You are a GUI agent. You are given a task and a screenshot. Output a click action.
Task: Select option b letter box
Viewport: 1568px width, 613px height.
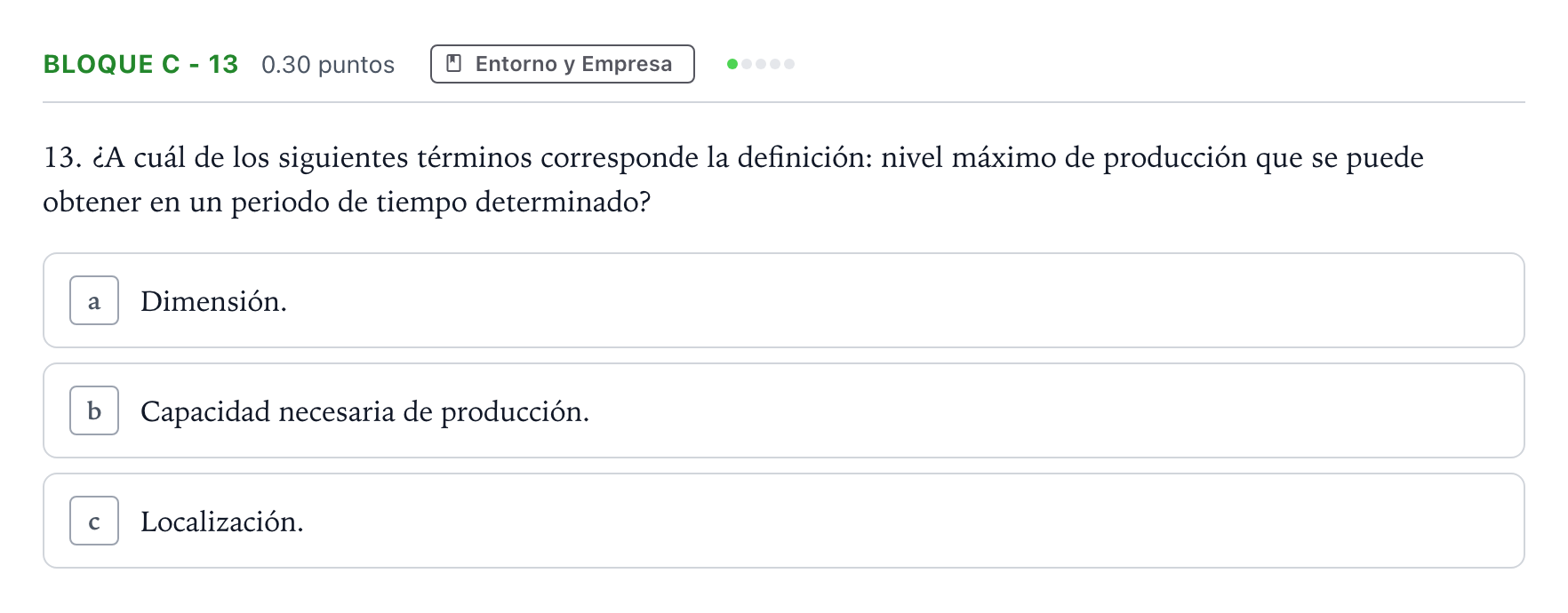pos(94,410)
